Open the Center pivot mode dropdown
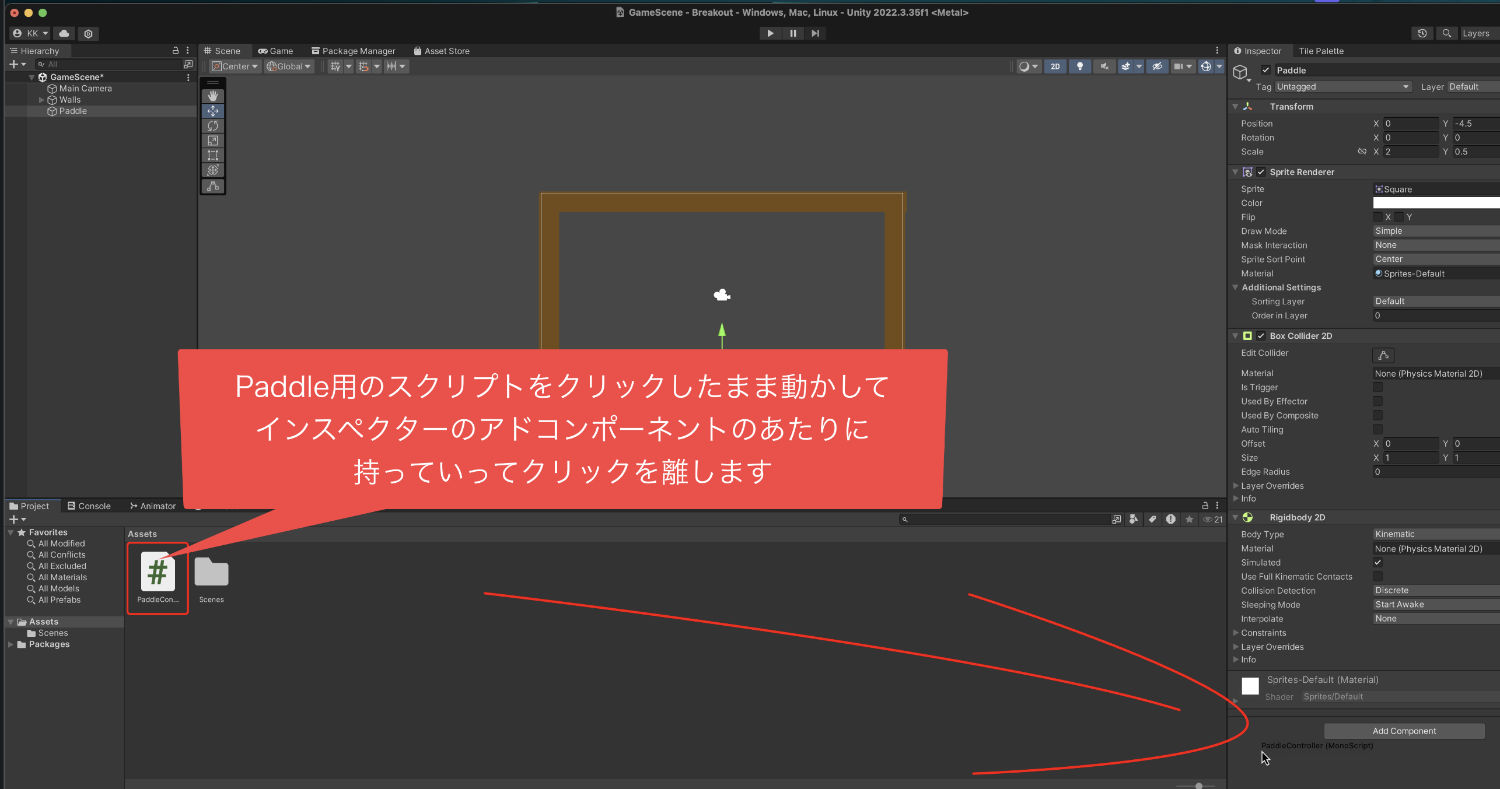 click(235, 66)
